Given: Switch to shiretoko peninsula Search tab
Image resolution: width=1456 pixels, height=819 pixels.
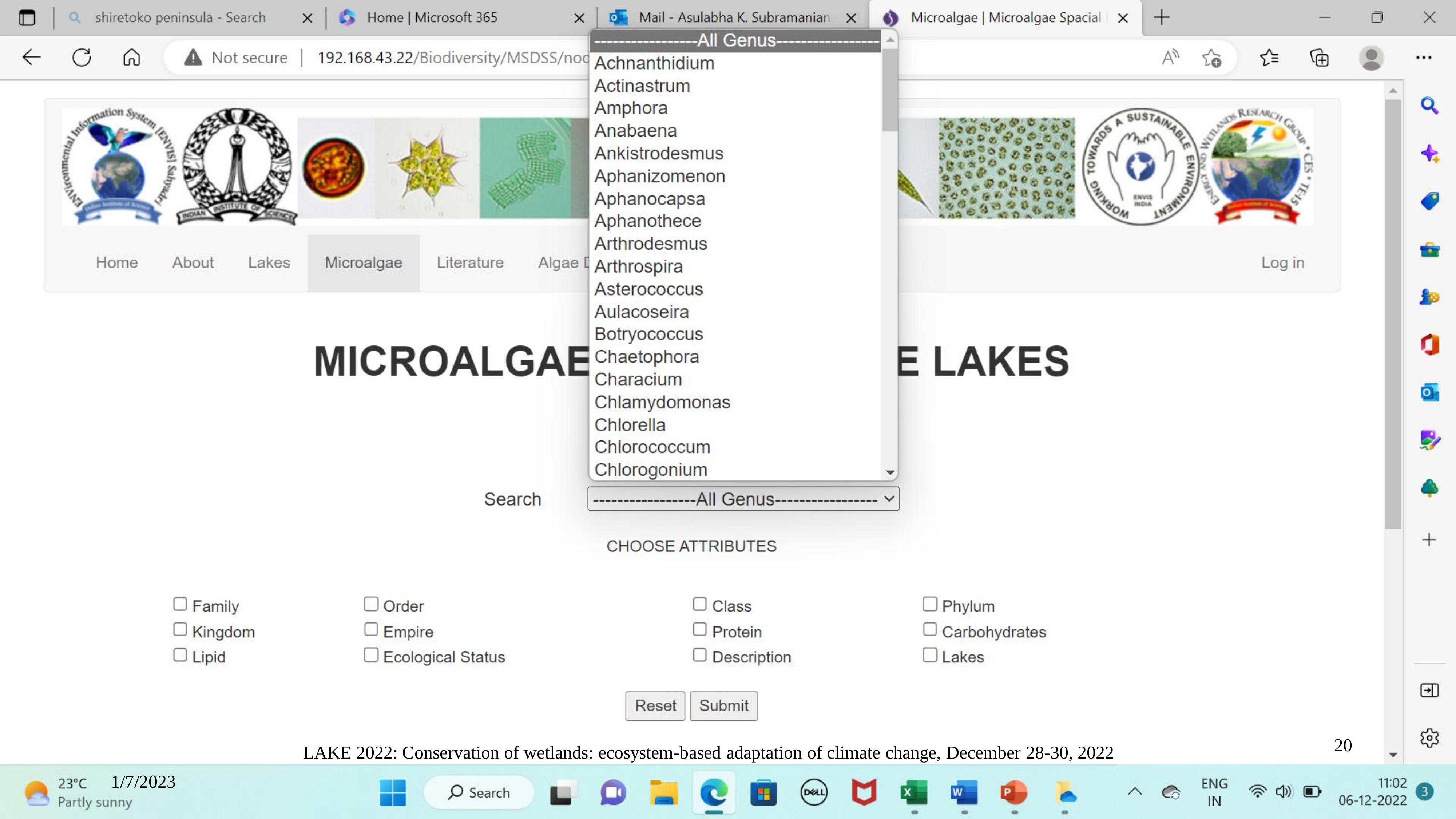Looking at the screenshot, I should [180, 17].
